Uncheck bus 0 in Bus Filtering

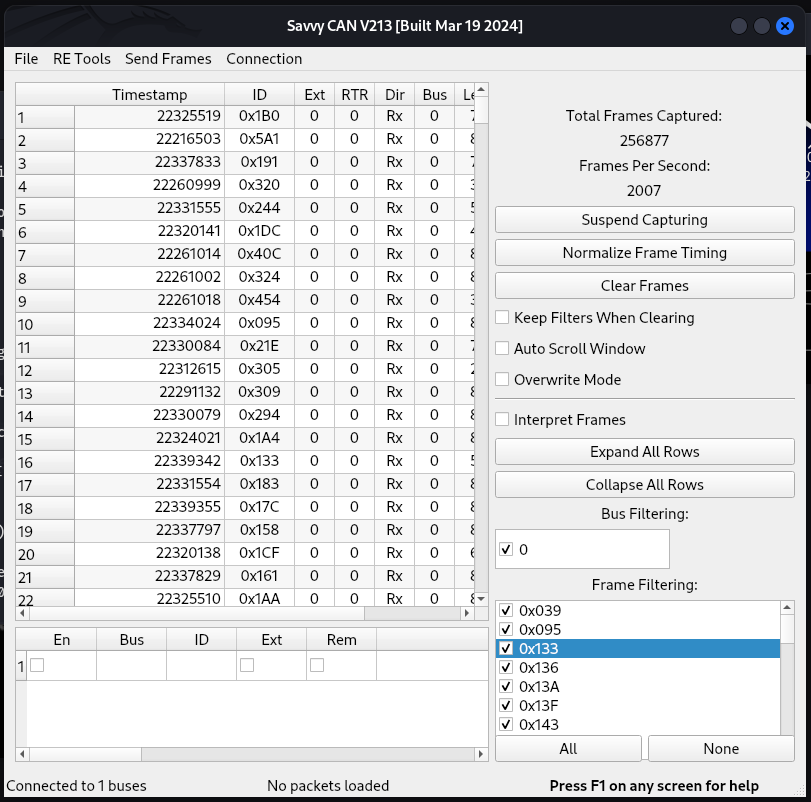pyautogui.click(x=506, y=549)
